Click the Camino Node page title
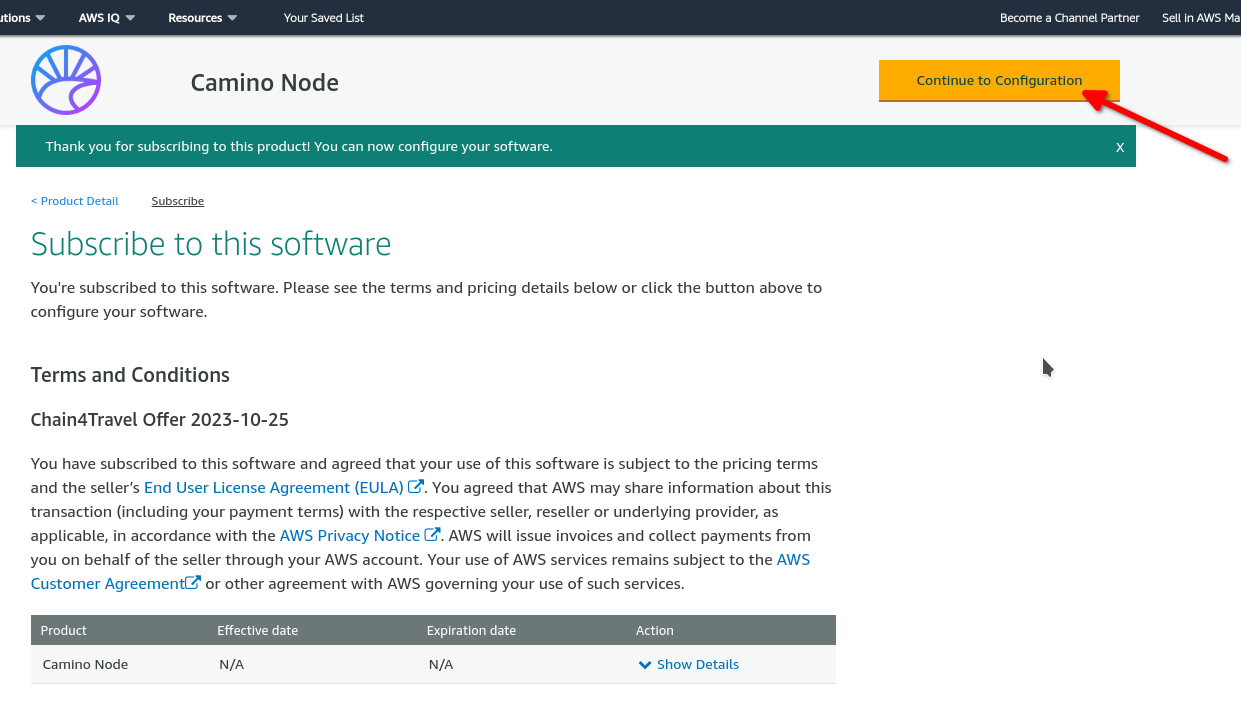 point(265,83)
